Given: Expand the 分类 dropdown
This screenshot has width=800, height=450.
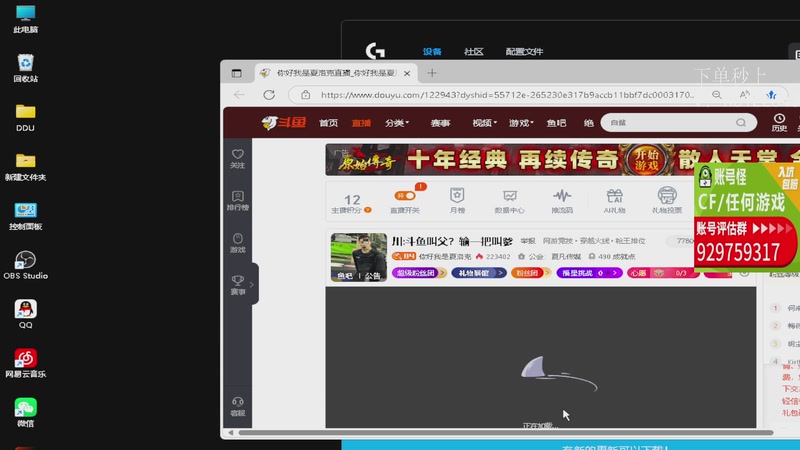Looking at the screenshot, I should pyautogui.click(x=397, y=123).
